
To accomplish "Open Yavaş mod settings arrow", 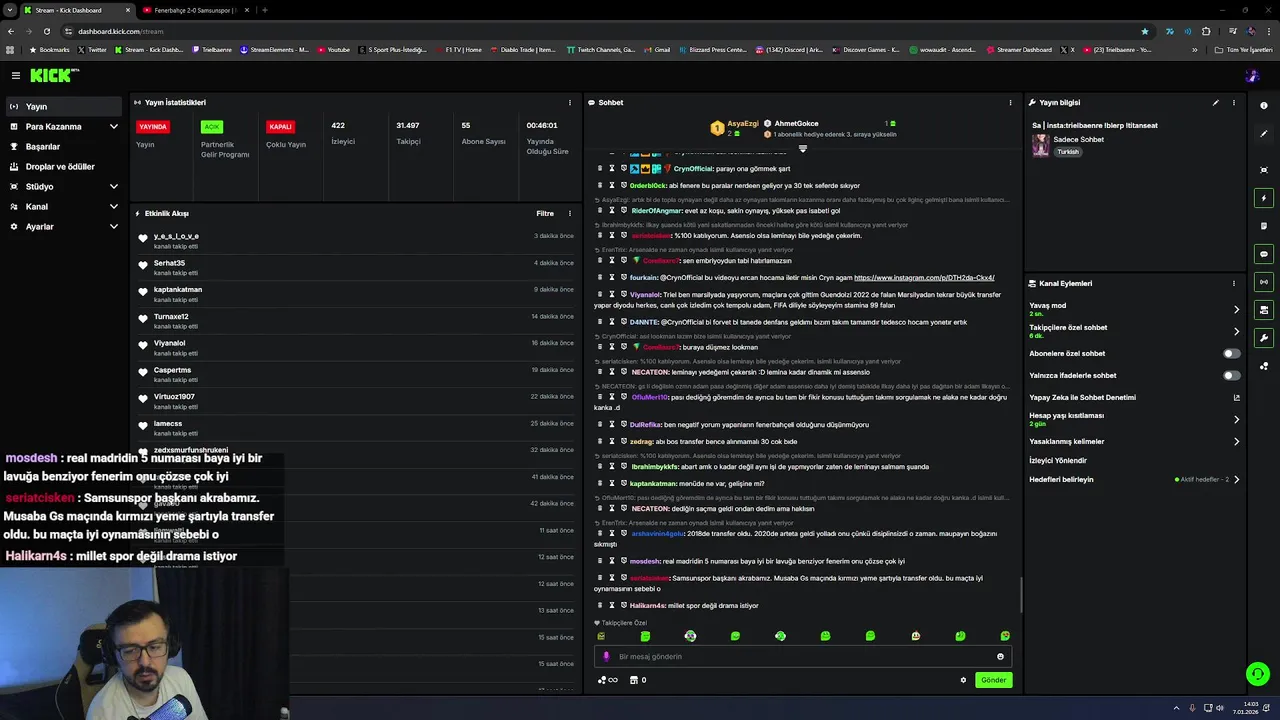I will tap(1237, 309).
